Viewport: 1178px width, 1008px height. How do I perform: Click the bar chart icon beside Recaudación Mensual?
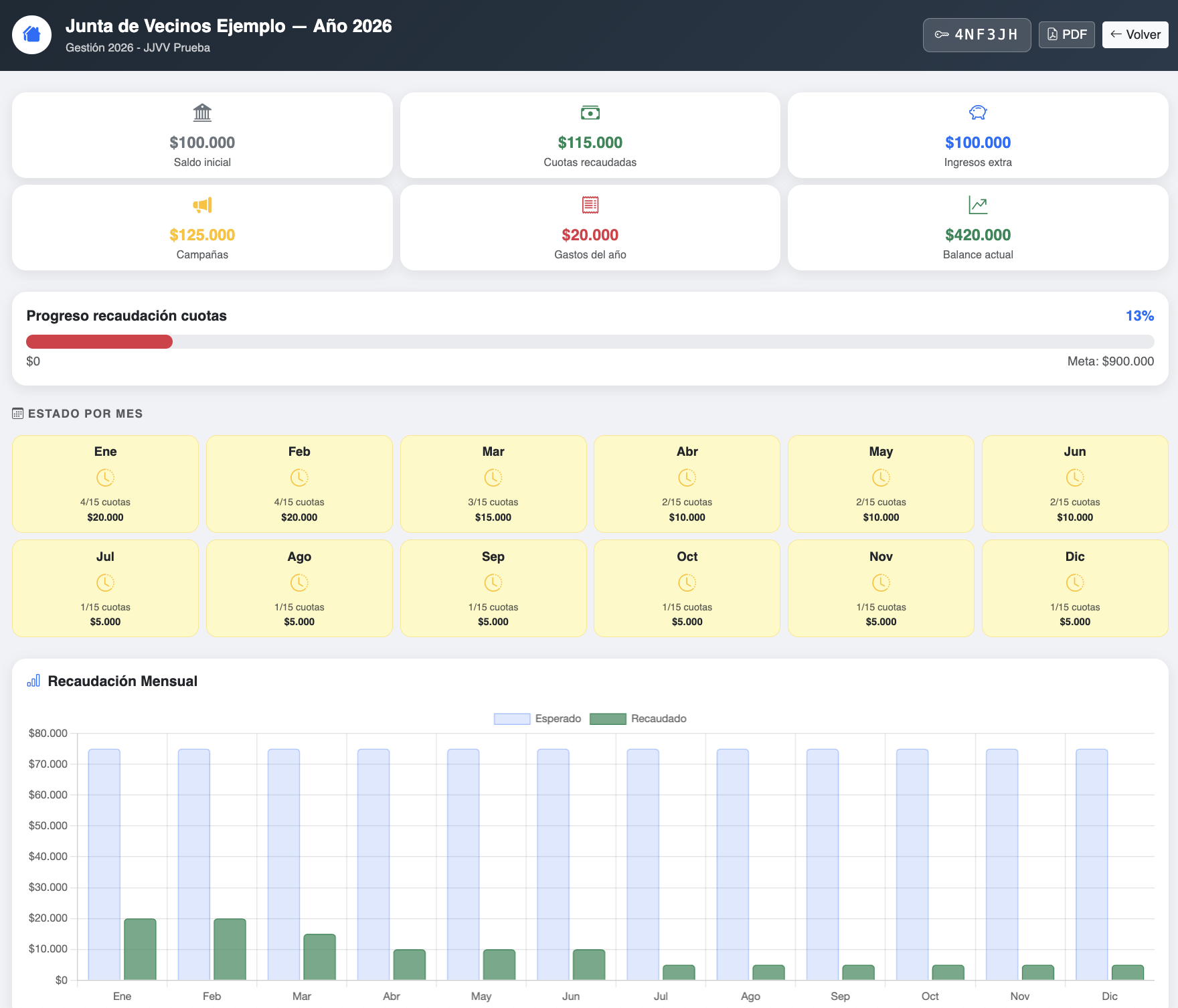click(x=33, y=681)
